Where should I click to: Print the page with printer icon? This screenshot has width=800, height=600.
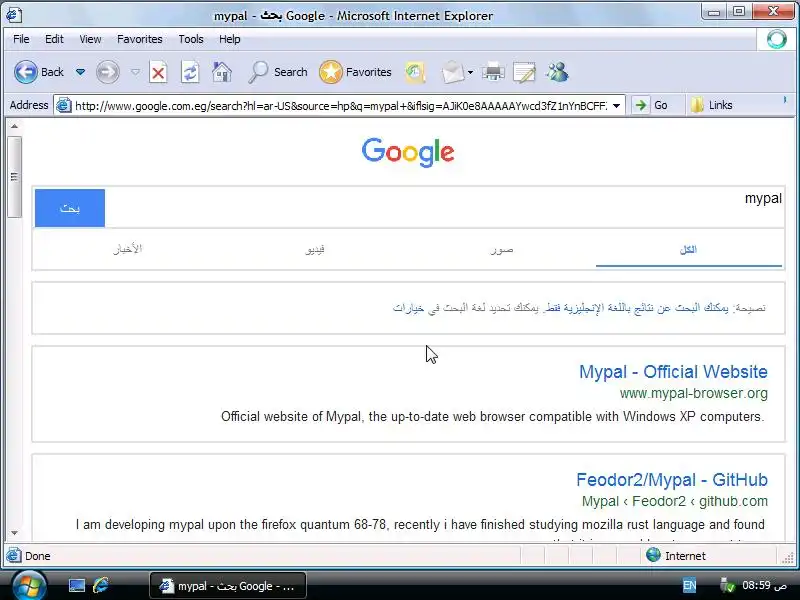click(493, 72)
